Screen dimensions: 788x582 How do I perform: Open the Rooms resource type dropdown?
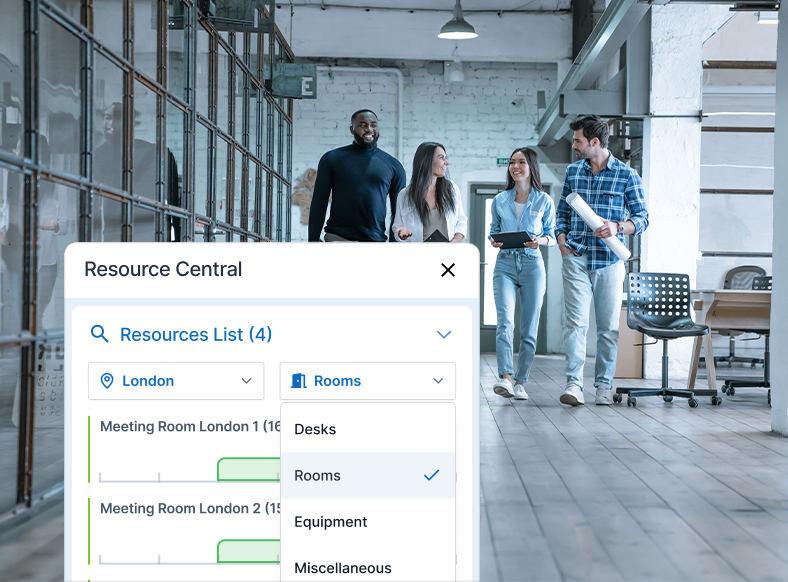pyautogui.click(x=367, y=381)
